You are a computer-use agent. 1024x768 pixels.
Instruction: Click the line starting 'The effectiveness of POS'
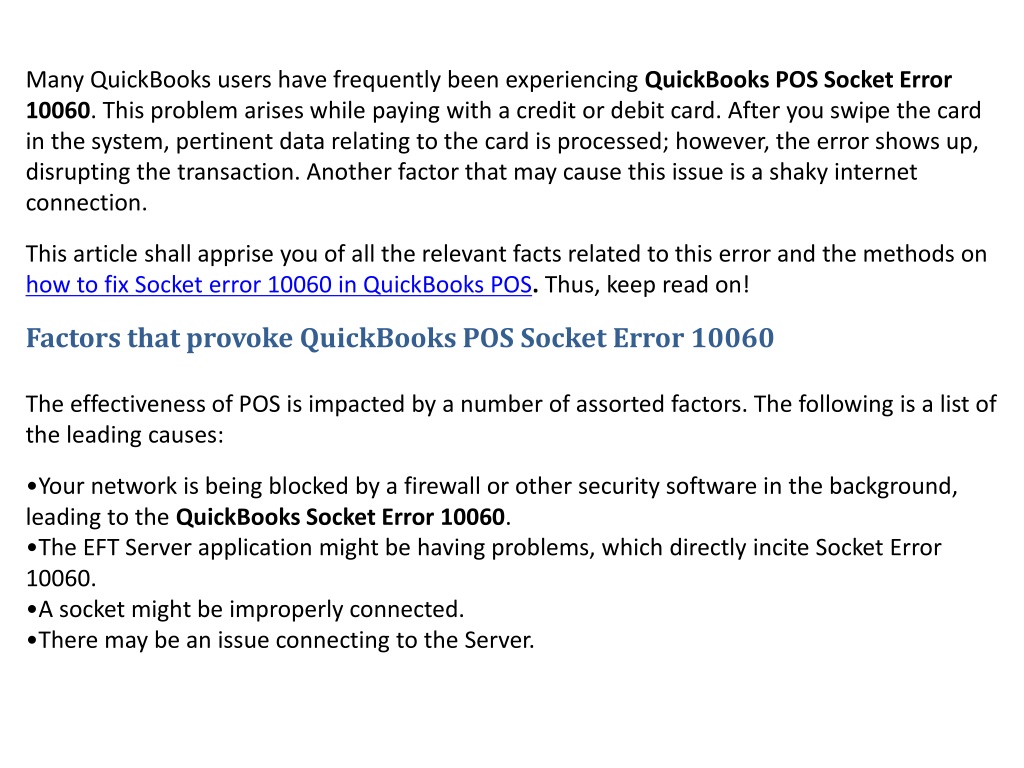pos(511,404)
